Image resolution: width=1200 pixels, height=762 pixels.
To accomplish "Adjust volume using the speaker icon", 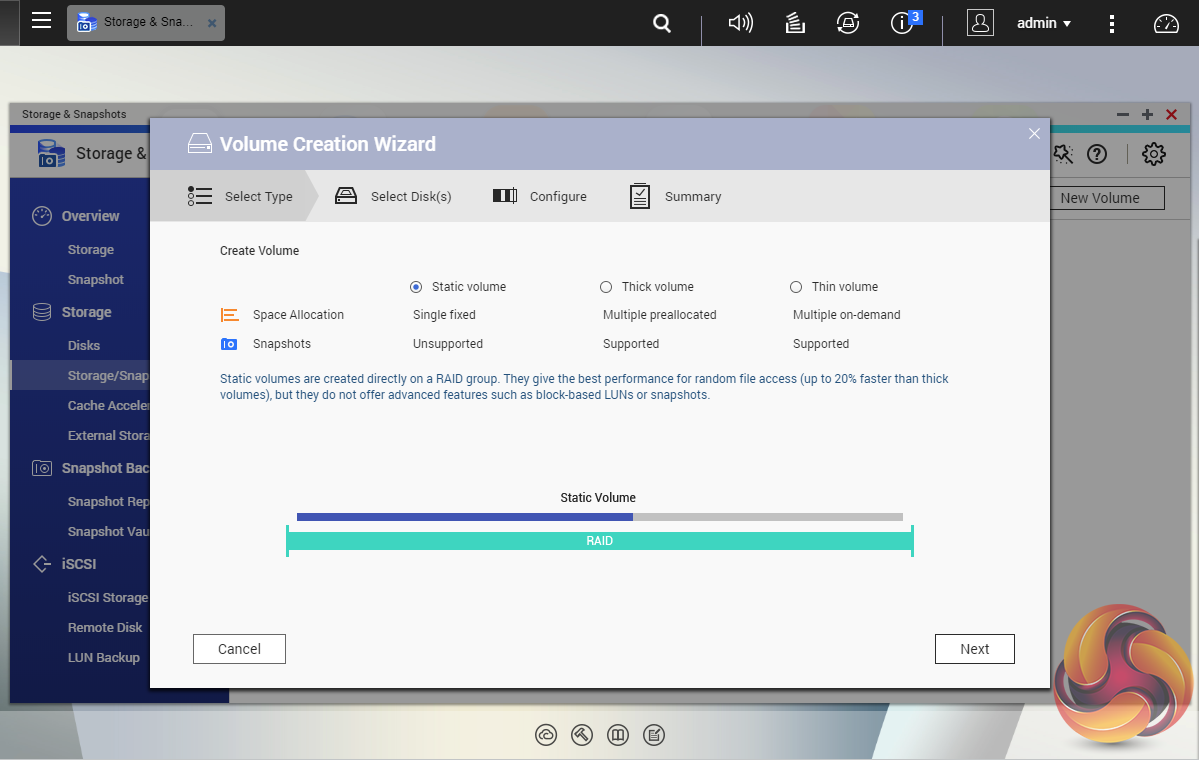I will pos(740,22).
